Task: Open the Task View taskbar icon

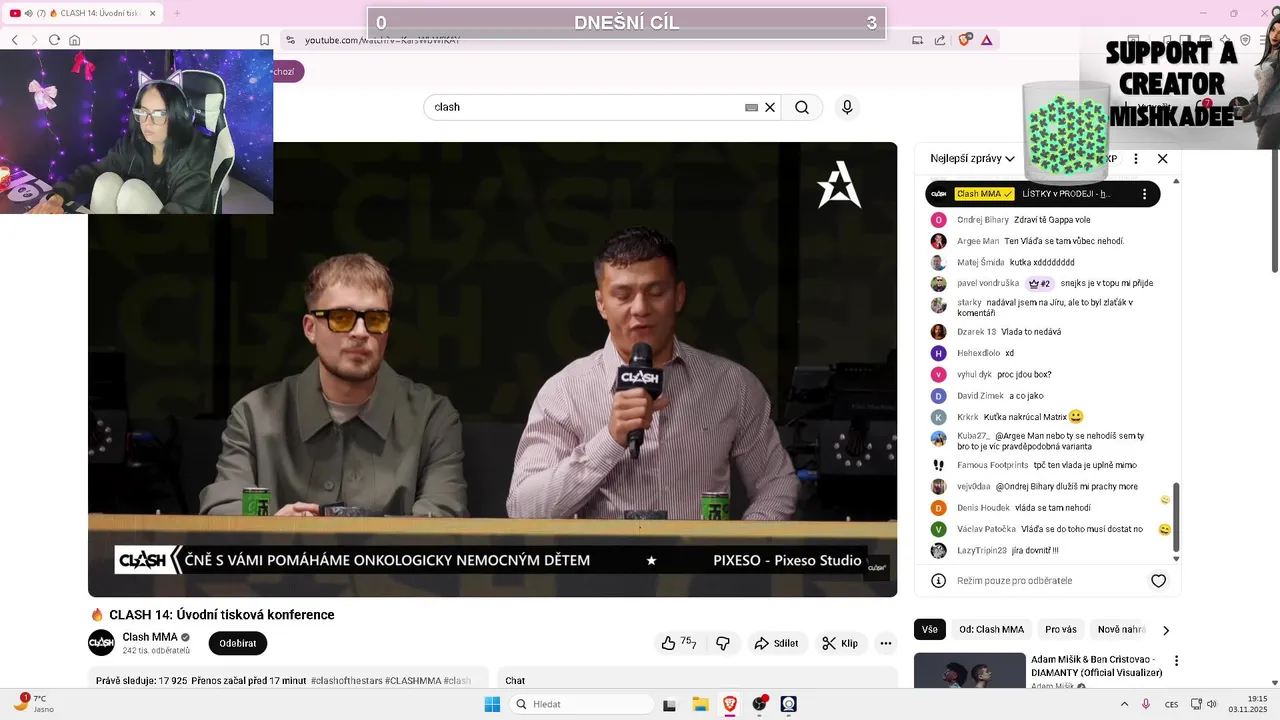Action: [x=669, y=704]
